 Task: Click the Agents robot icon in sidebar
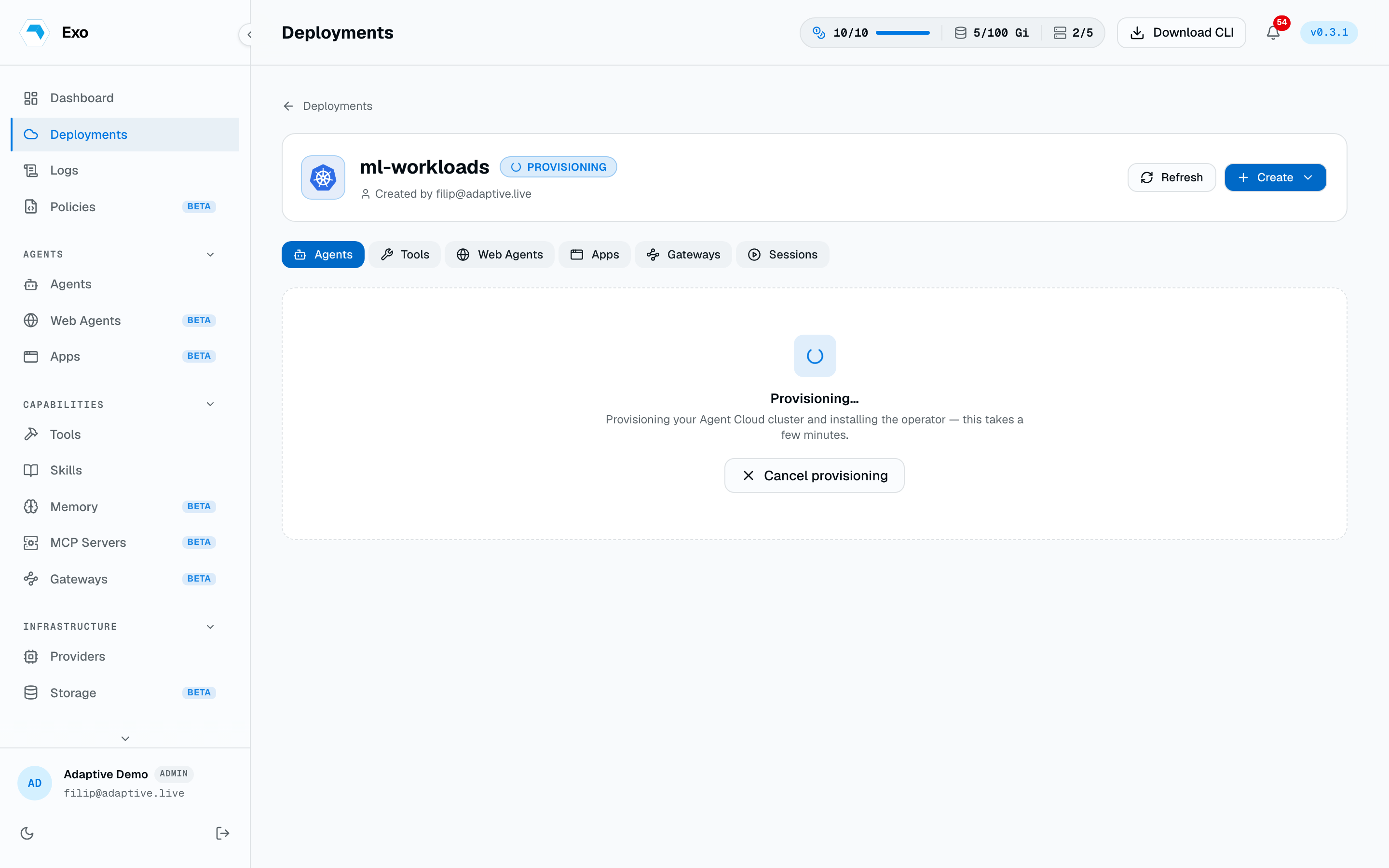pos(31,284)
